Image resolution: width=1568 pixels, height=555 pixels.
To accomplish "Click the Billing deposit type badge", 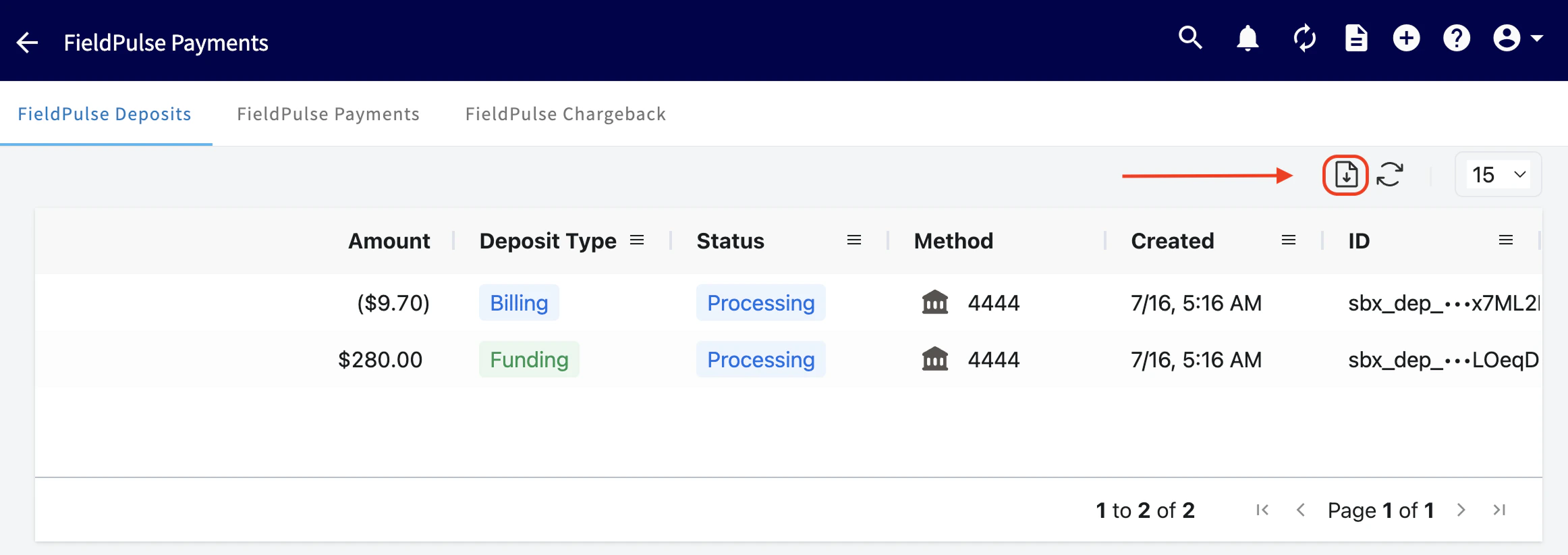I will [519, 303].
